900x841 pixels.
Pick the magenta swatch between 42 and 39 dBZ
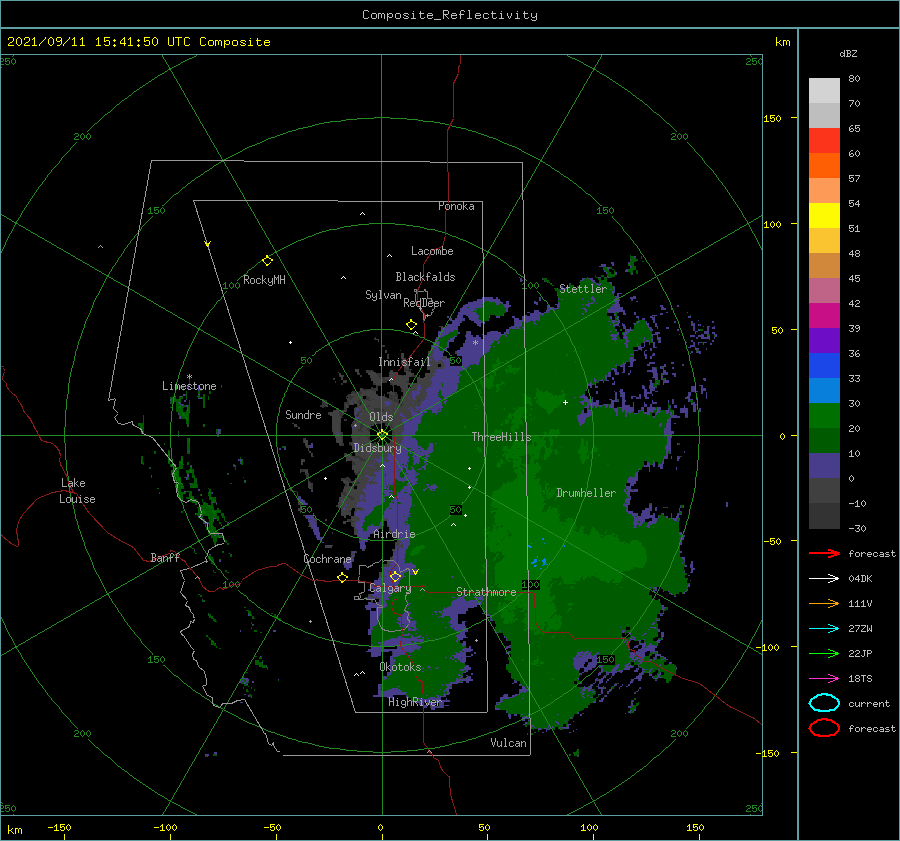tap(824, 315)
